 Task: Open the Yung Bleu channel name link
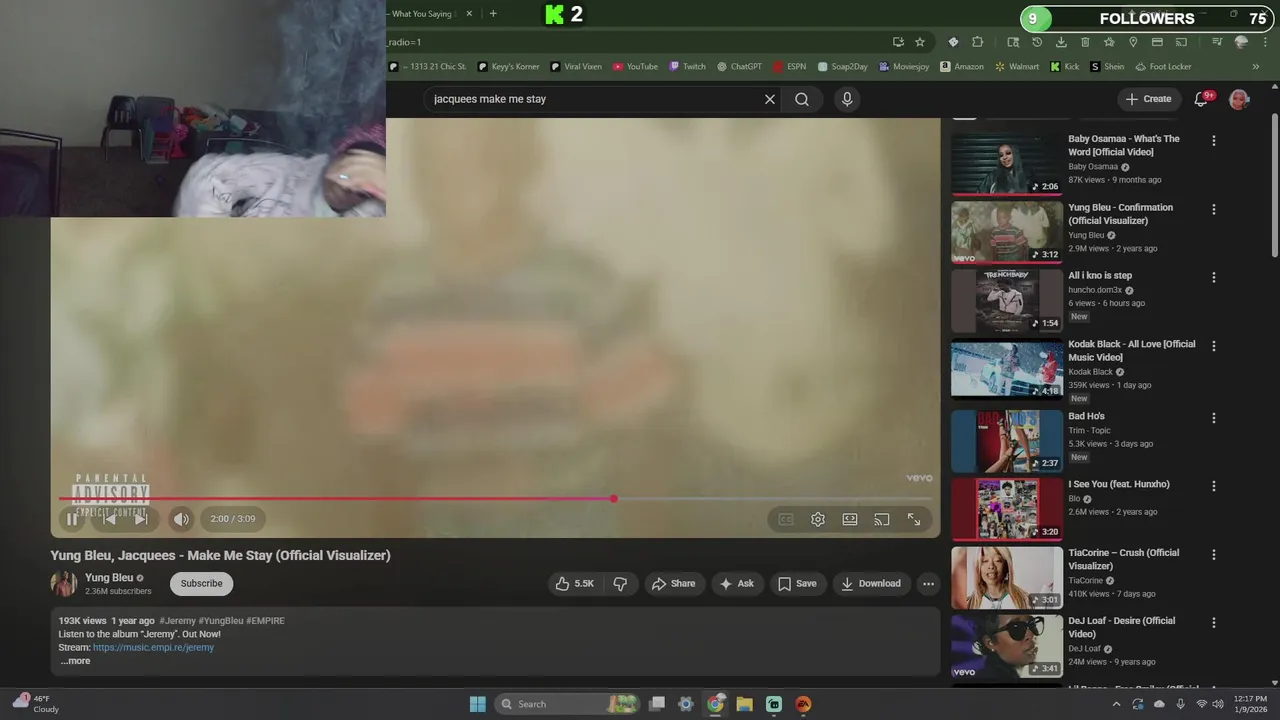coord(109,578)
